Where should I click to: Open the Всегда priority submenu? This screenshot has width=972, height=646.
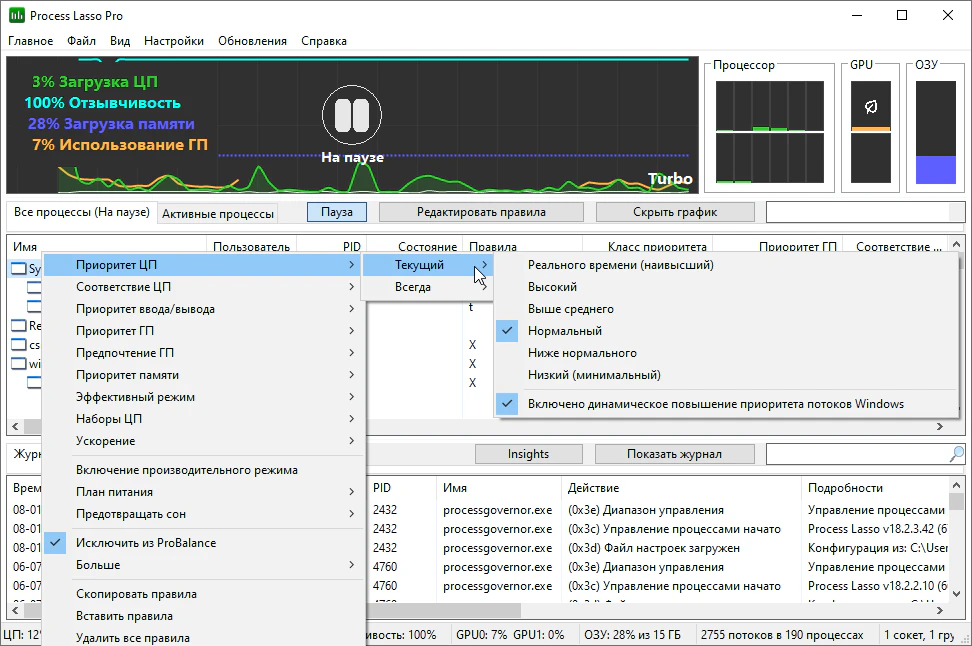click(428, 287)
